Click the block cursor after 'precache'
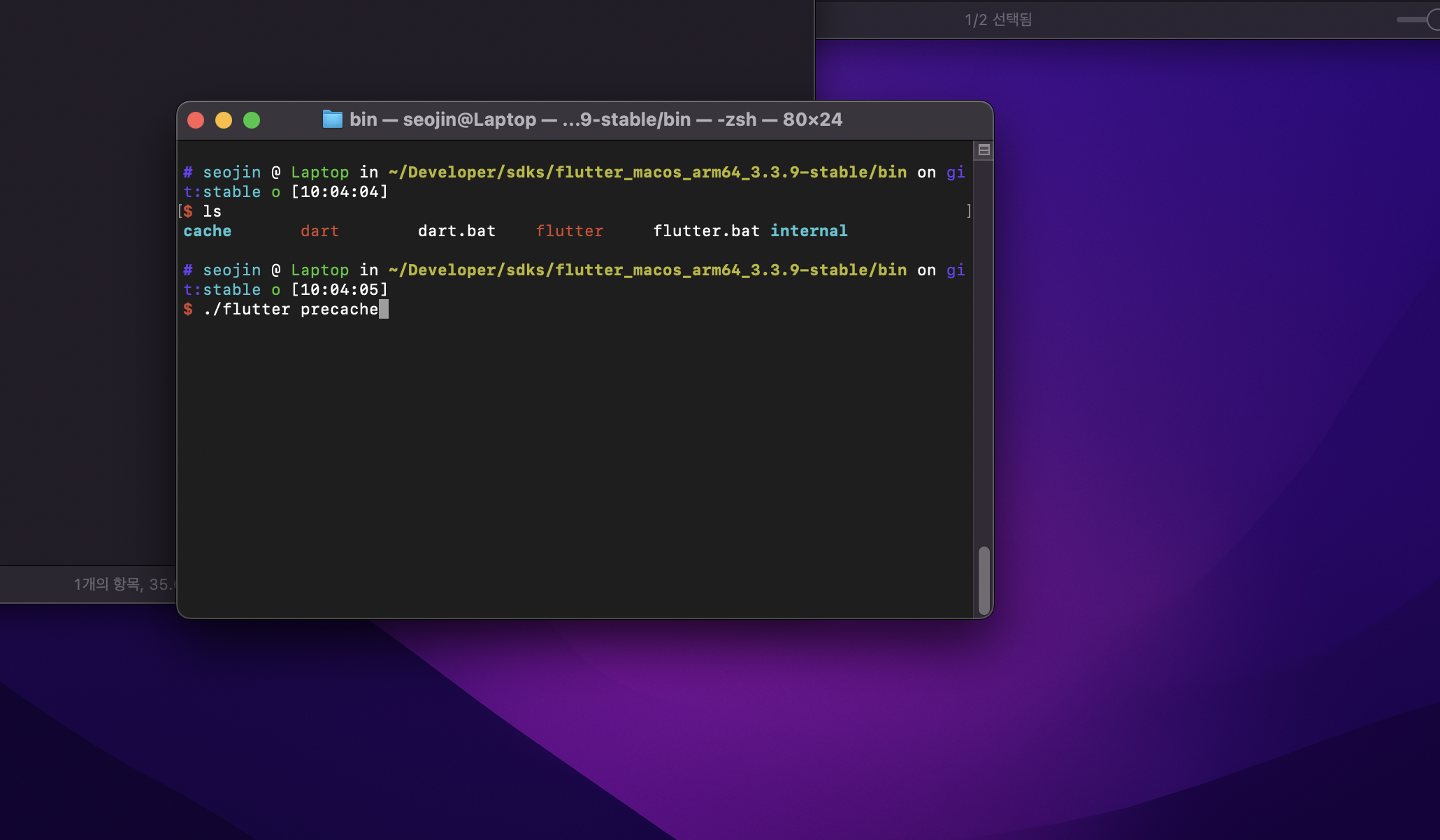This screenshot has width=1440, height=840. [384, 310]
